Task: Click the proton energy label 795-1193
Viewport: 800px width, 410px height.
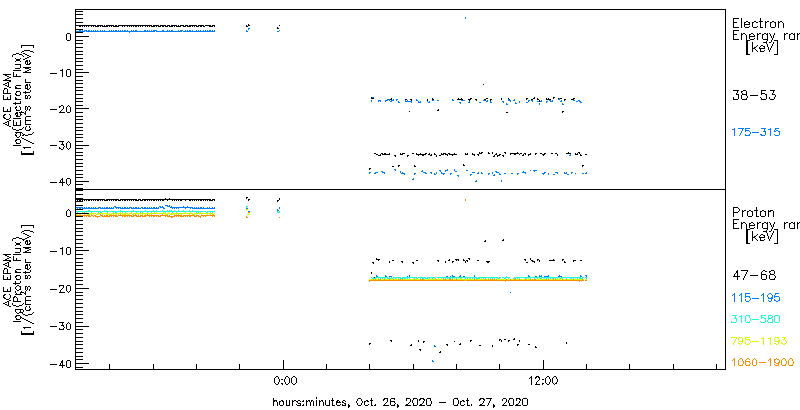Action: [x=759, y=341]
